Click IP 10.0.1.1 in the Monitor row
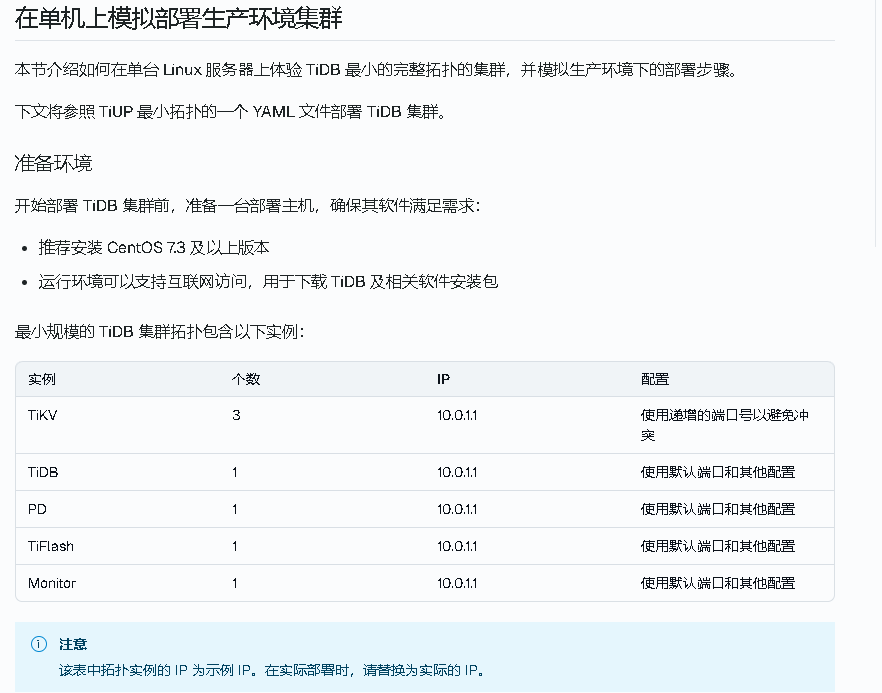The image size is (882, 693). (457, 583)
